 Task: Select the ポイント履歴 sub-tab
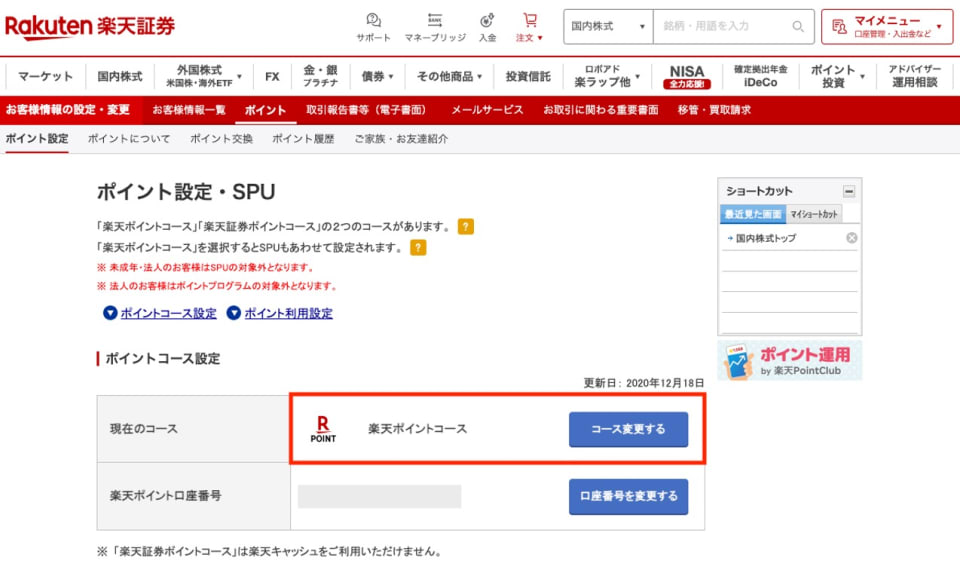(303, 139)
